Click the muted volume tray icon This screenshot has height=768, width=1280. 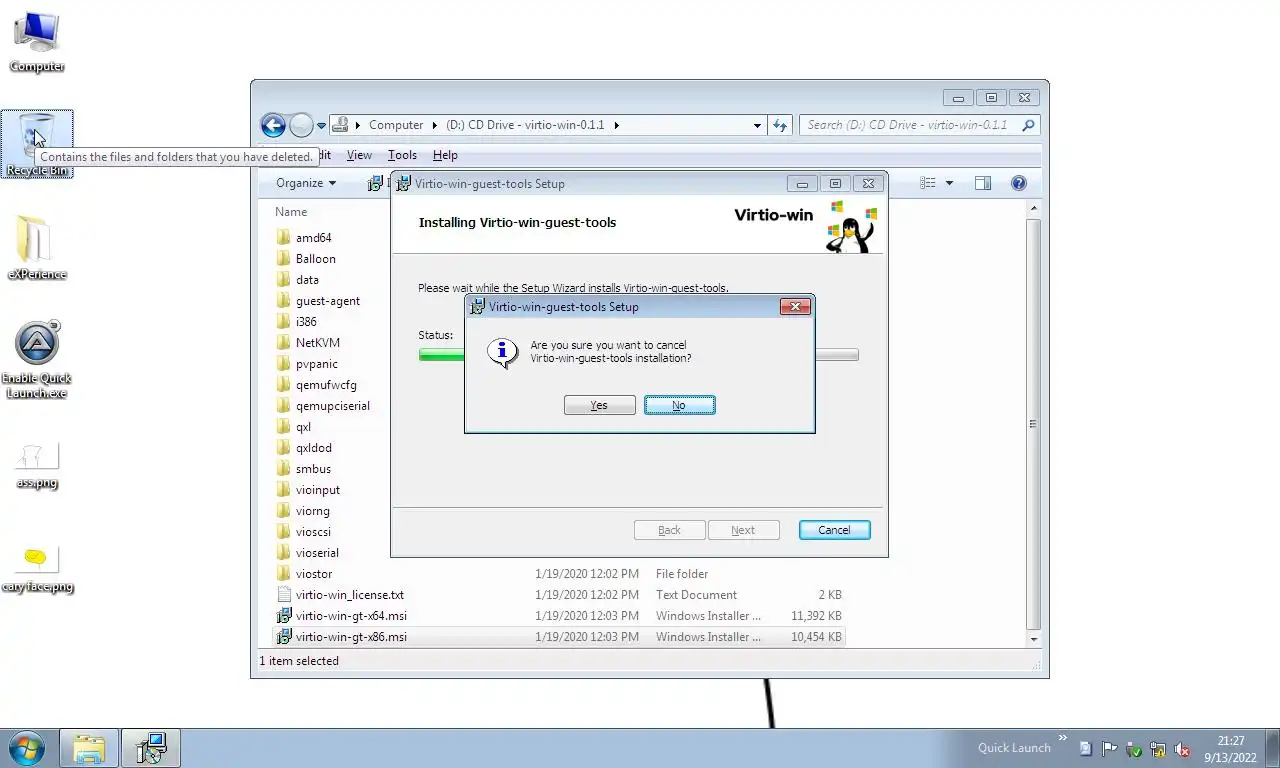pos(1182,749)
